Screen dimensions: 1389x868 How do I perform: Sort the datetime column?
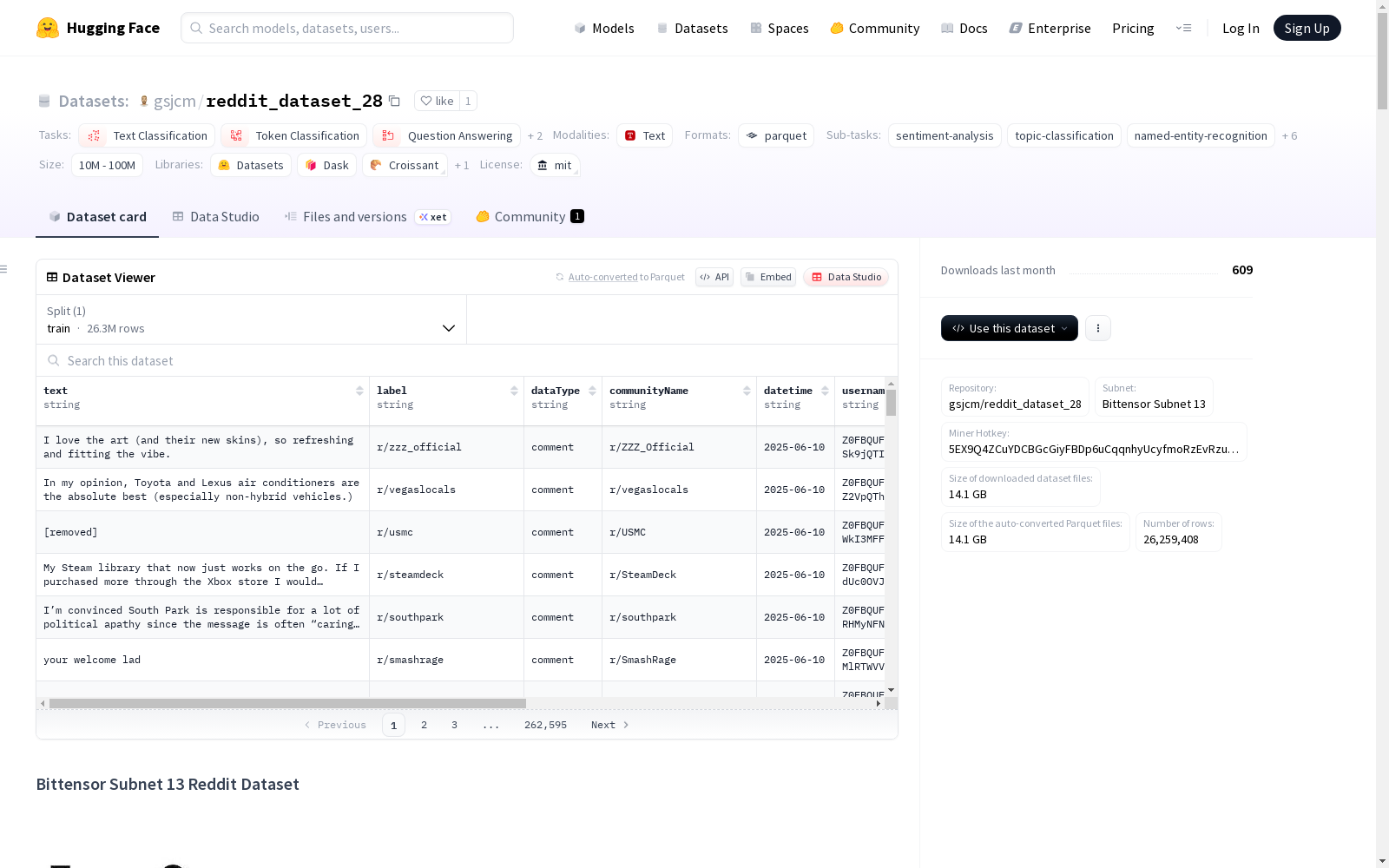[x=825, y=391]
